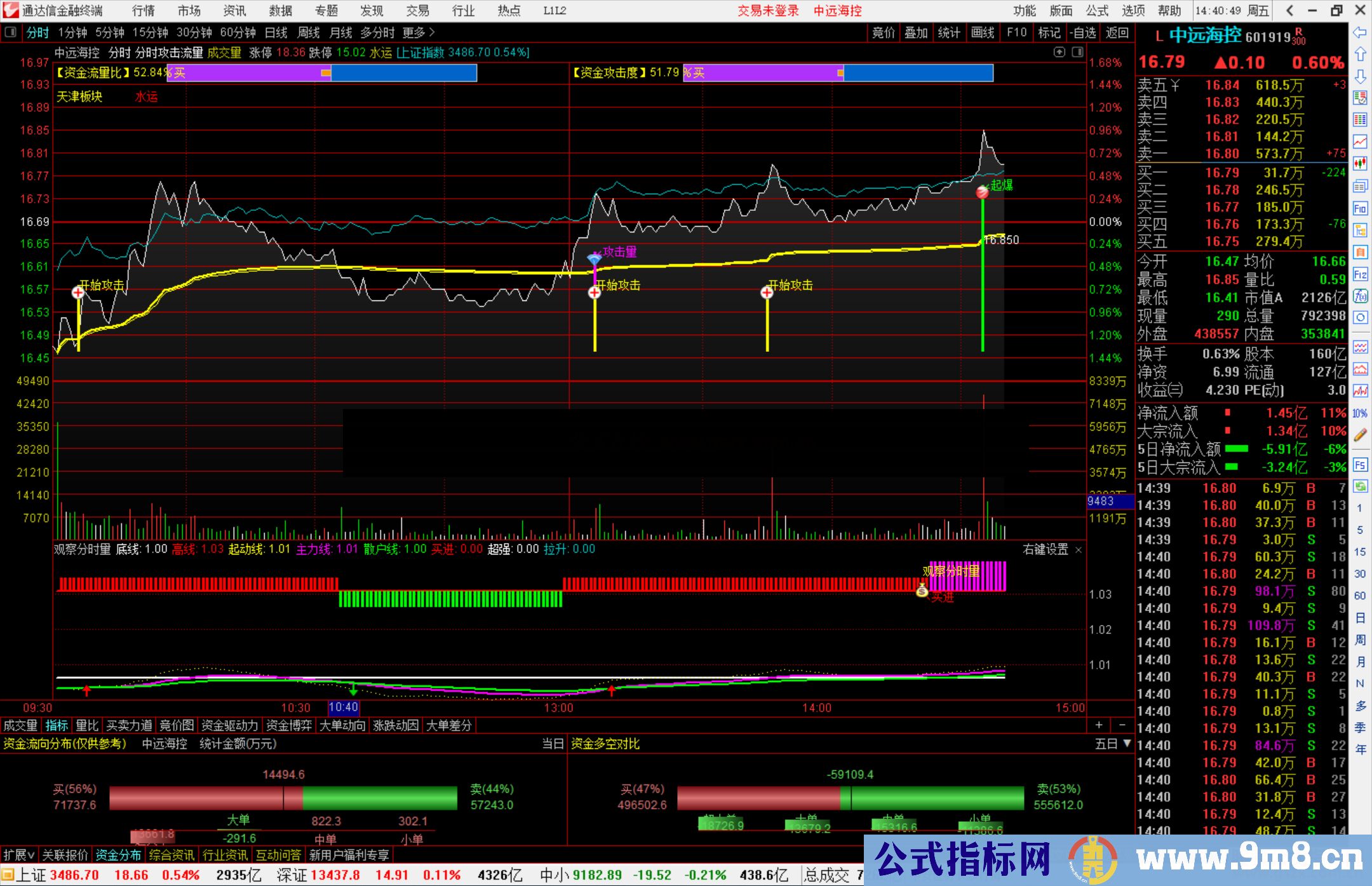Click the 画线 toolbar button

pos(982,32)
